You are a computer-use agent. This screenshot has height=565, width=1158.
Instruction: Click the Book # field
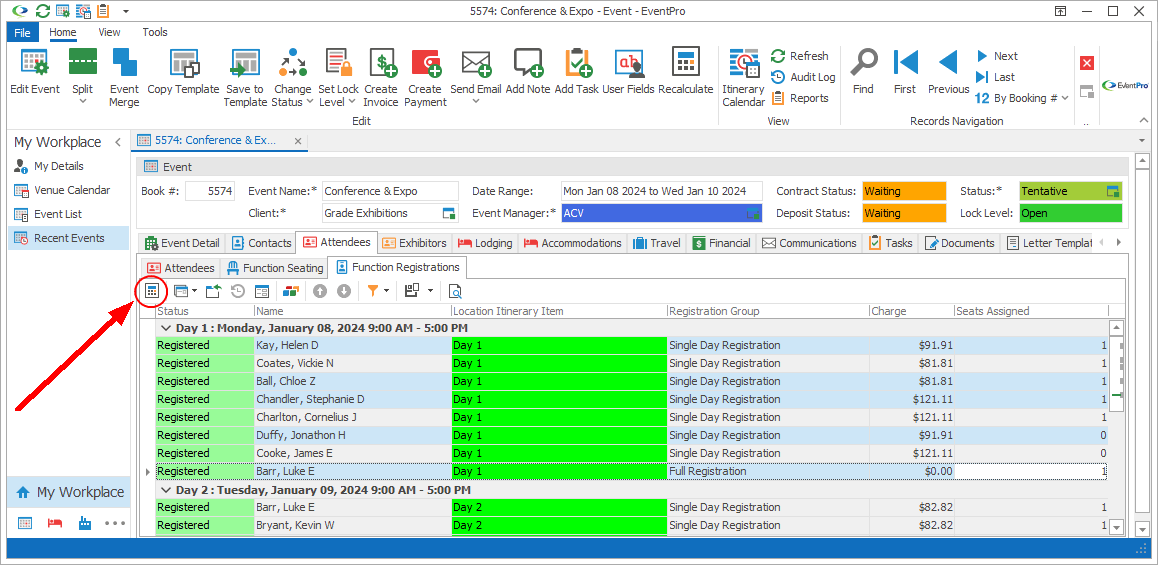(210, 191)
